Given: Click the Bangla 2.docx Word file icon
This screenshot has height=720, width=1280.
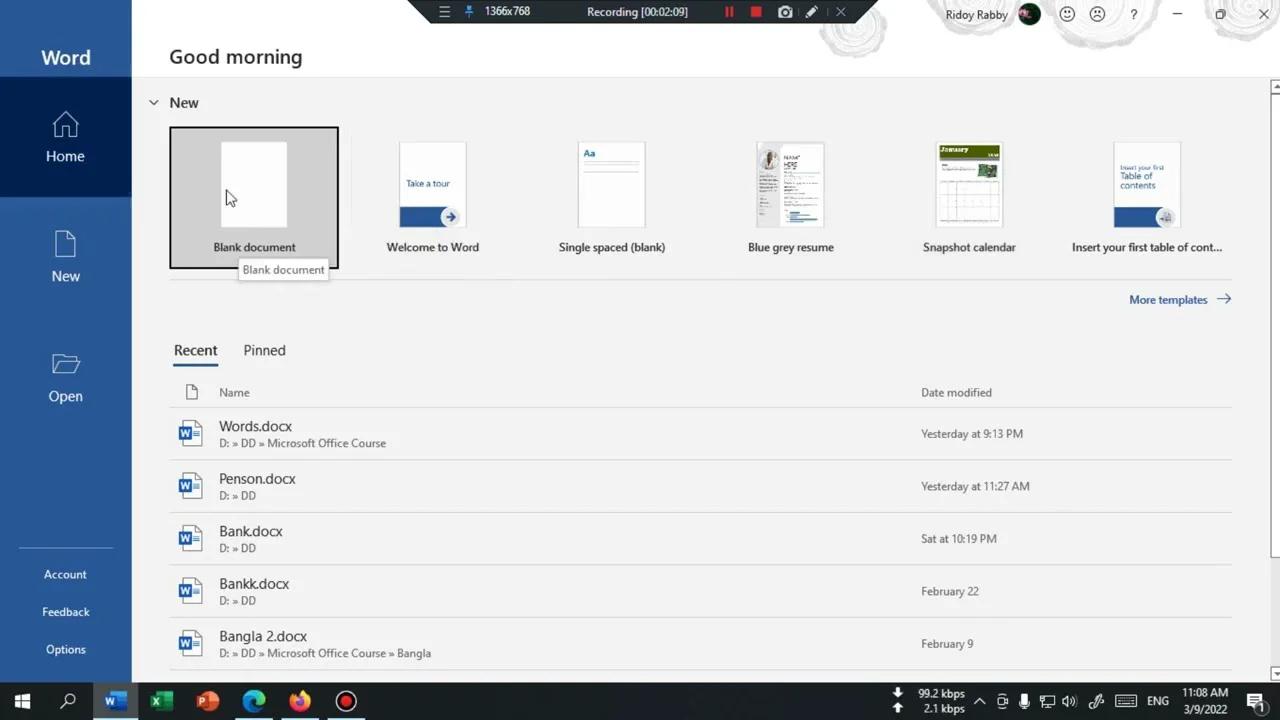Looking at the screenshot, I should (190, 644).
